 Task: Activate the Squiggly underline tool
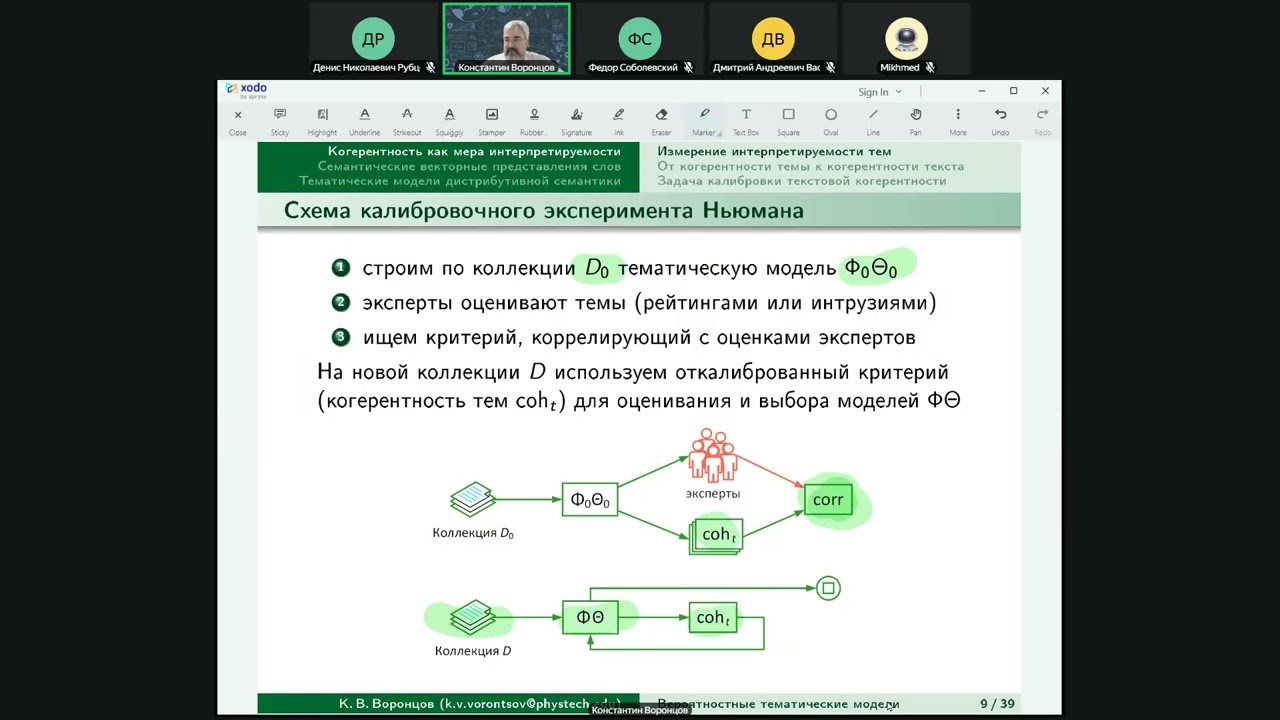(449, 121)
